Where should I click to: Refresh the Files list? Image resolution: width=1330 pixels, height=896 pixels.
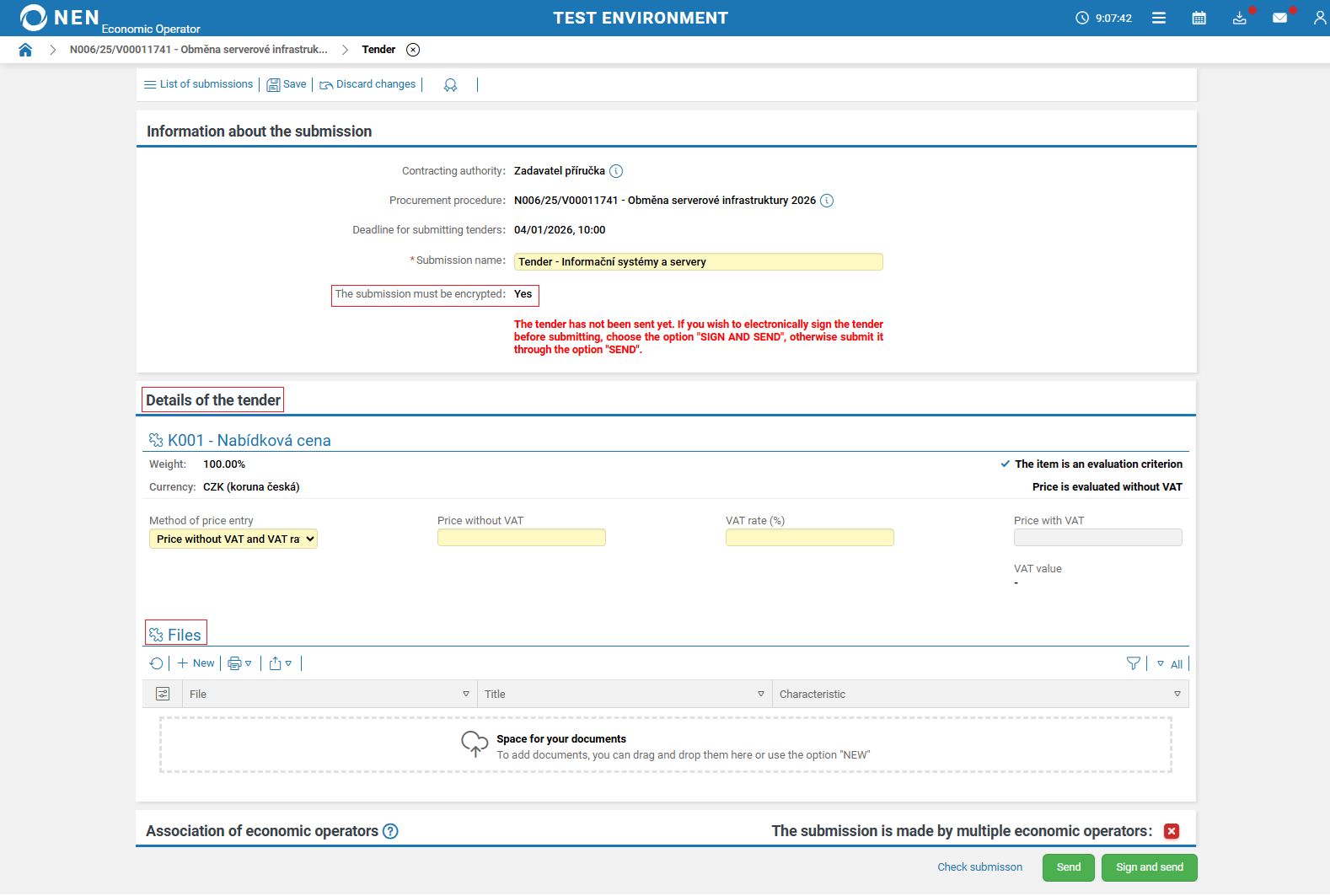click(x=156, y=663)
